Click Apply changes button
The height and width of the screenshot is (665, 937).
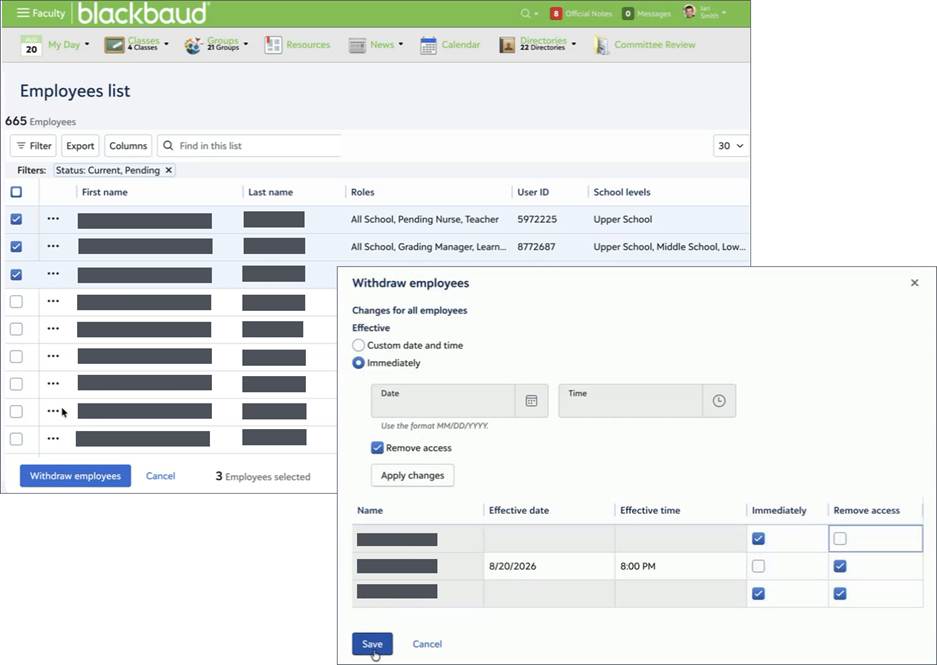pos(412,476)
